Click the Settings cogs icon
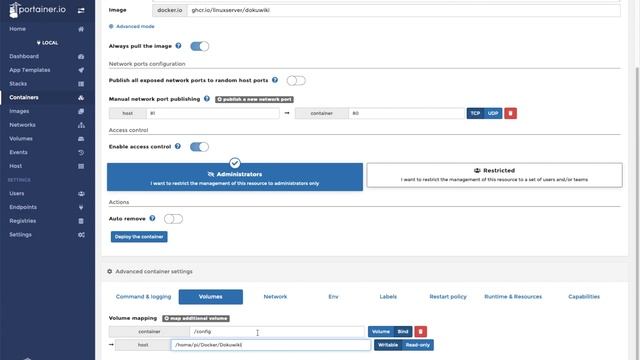 (81, 235)
